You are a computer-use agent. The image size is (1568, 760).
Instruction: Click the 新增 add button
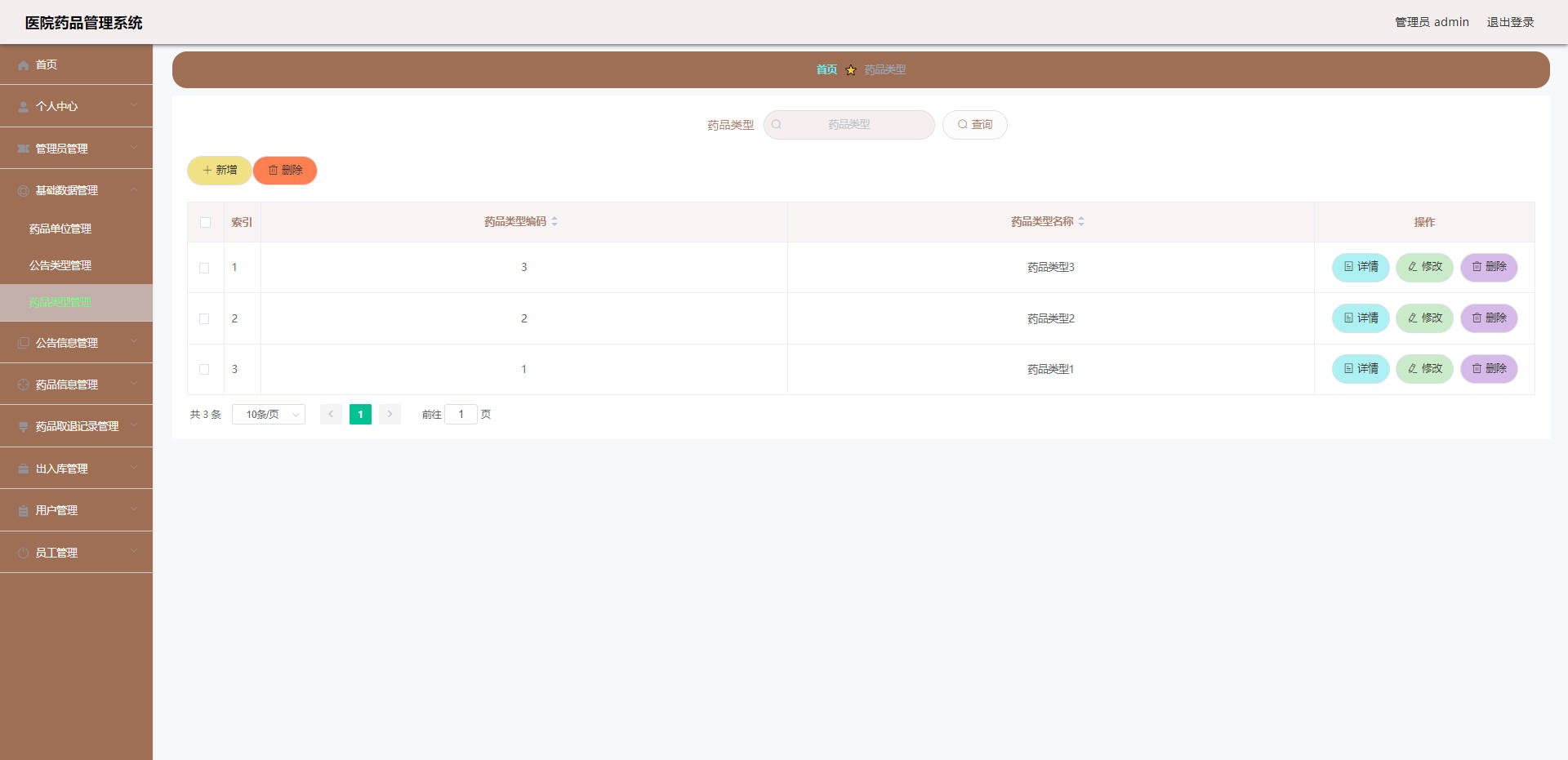click(219, 171)
